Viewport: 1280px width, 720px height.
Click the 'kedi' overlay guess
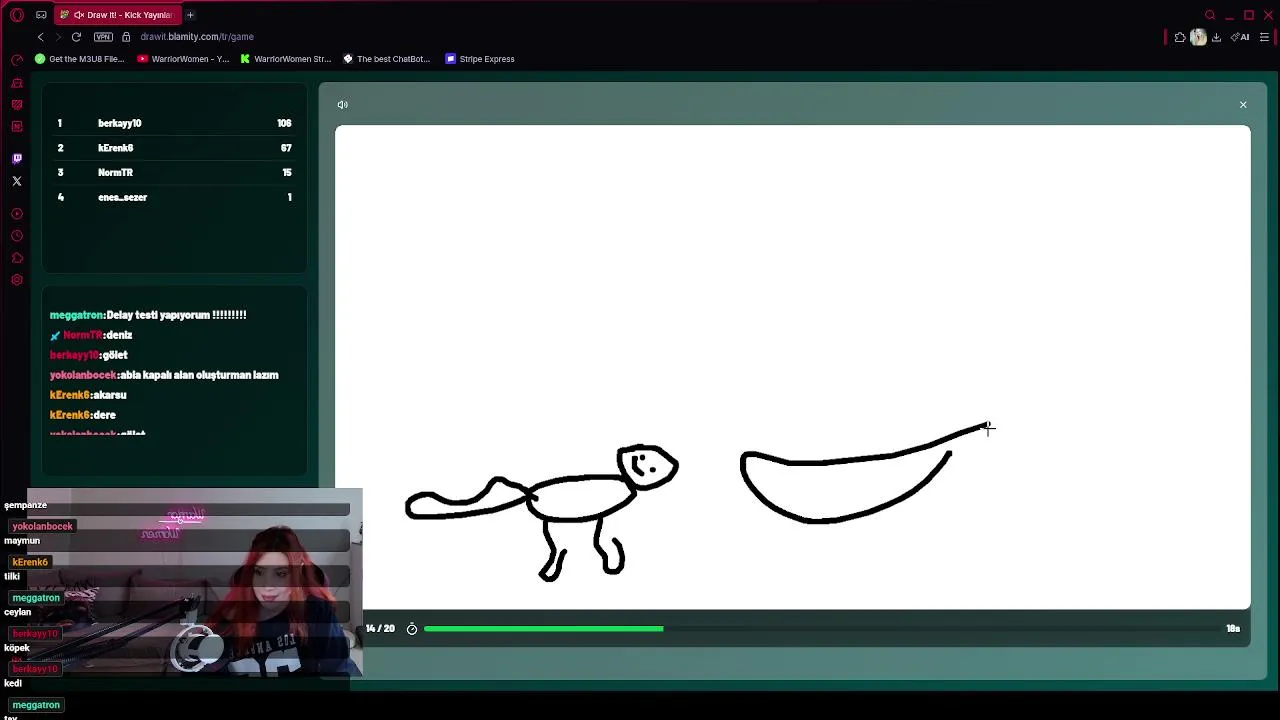pyautogui.click(x=12, y=684)
